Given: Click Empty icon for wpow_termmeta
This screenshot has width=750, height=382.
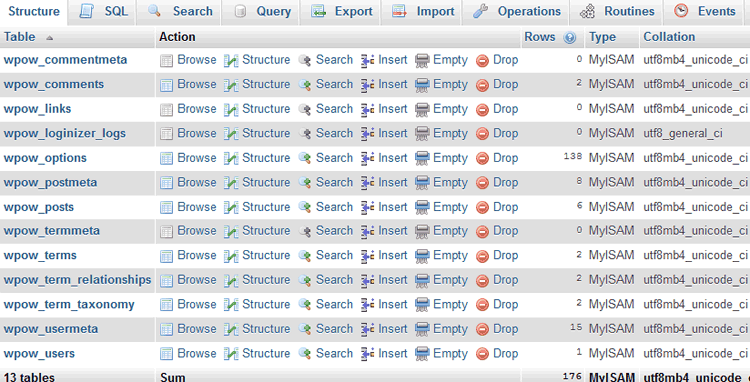Looking at the screenshot, I should click(x=422, y=231).
